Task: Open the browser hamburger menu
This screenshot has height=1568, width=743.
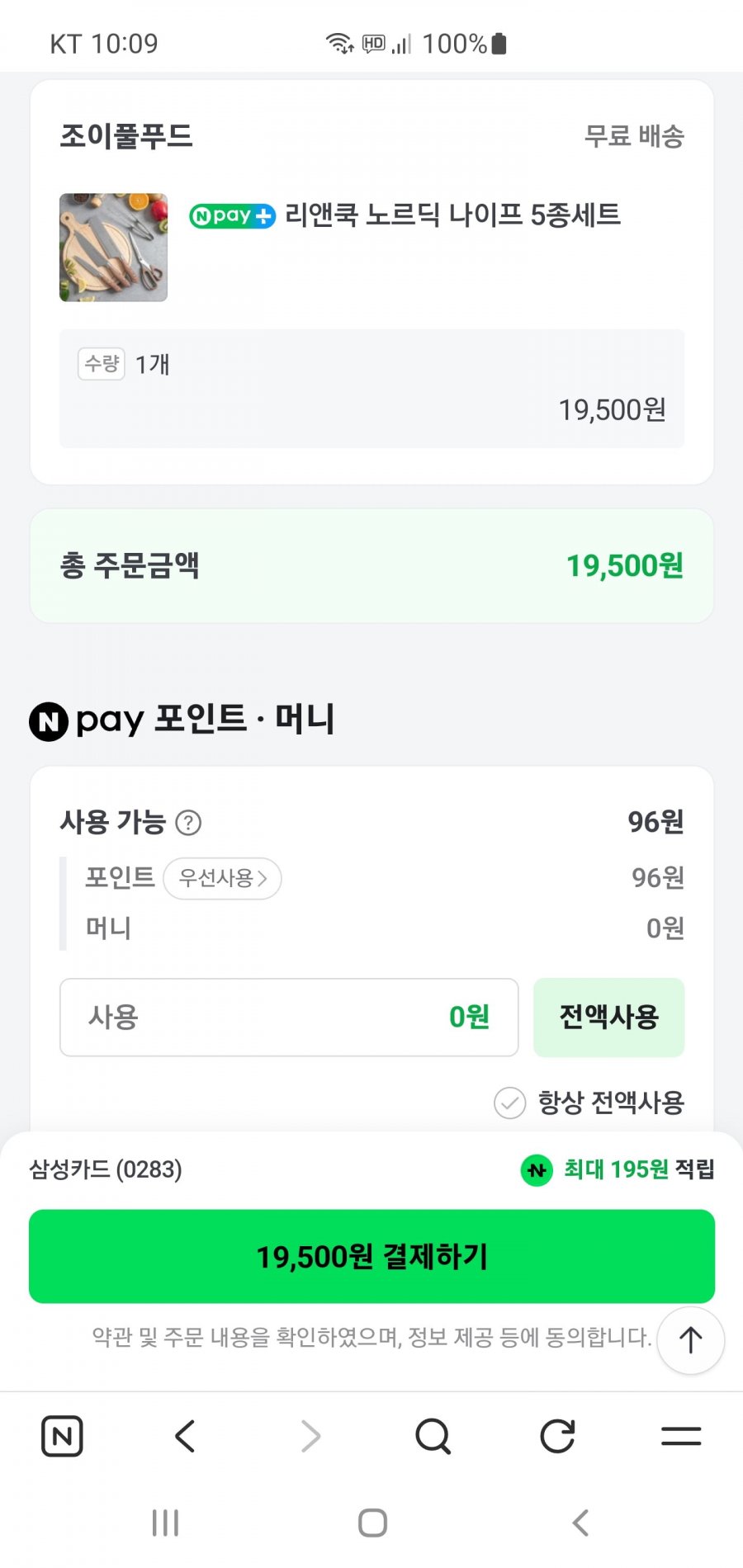Action: tap(681, 1436)
